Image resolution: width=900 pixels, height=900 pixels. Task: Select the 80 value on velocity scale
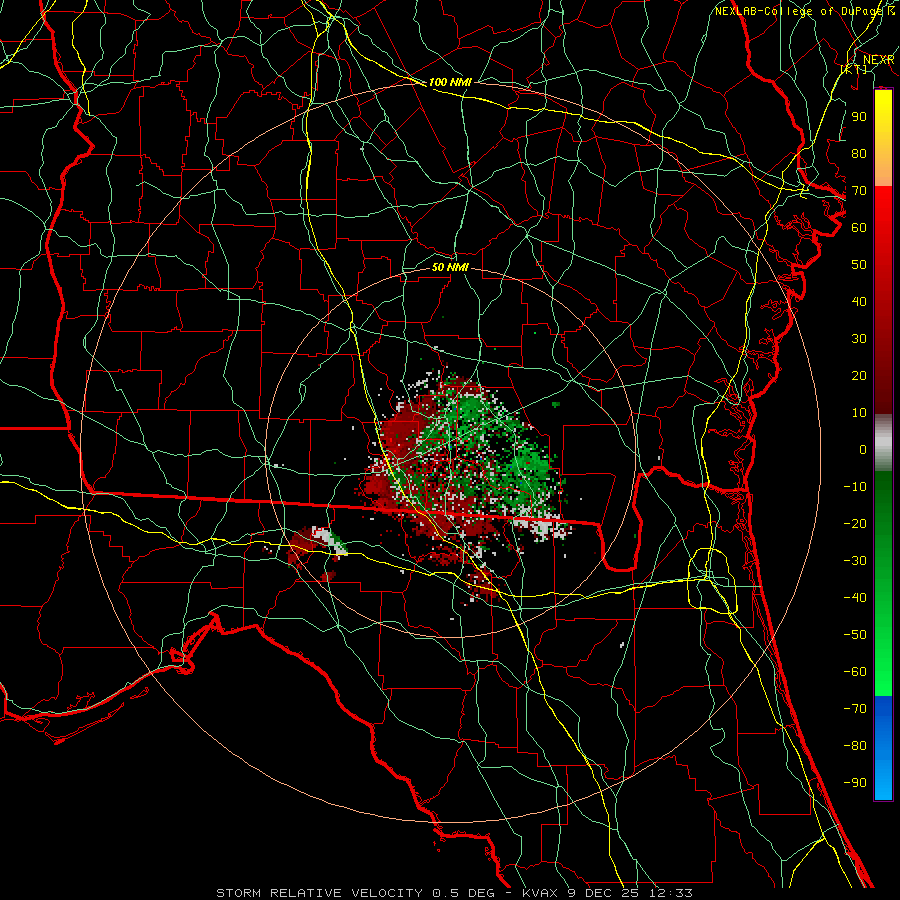(x=859, y=153)
